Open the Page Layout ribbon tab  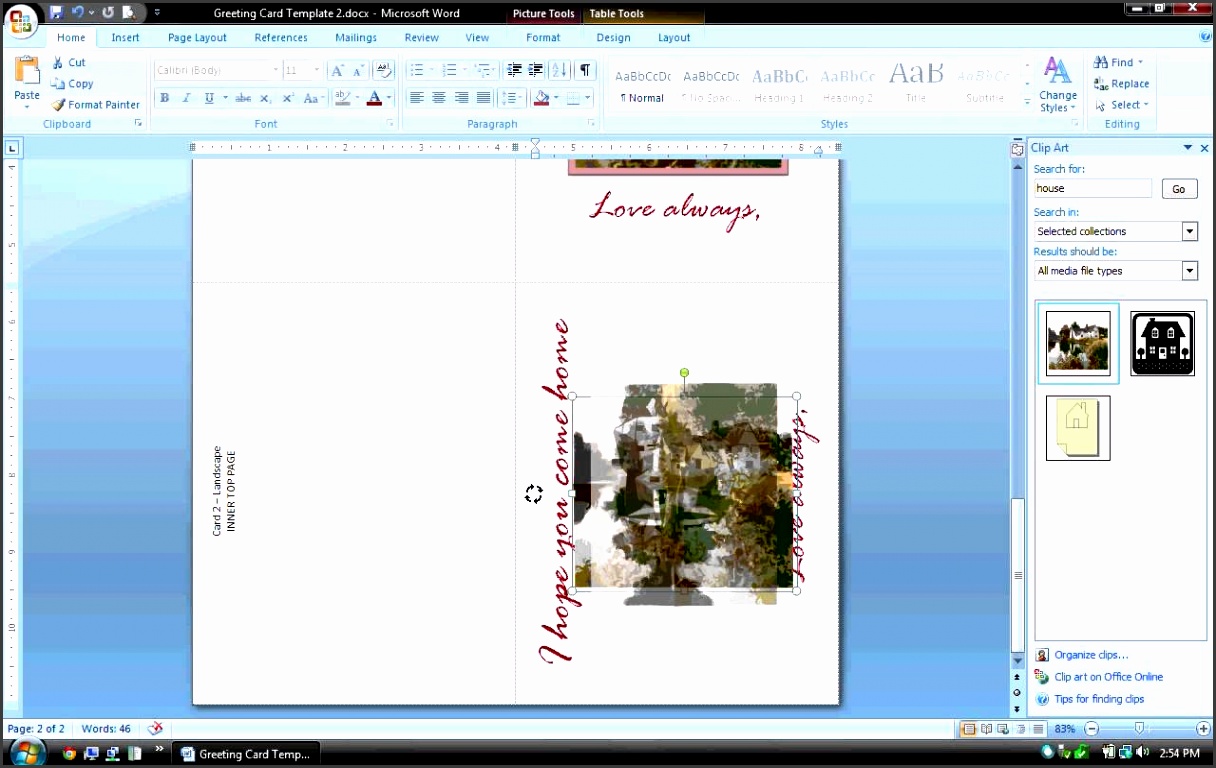[197, 37]
